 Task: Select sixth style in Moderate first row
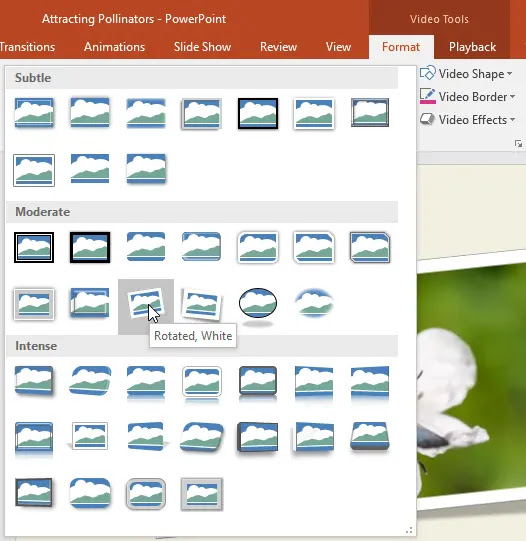[x=314, y=247]
